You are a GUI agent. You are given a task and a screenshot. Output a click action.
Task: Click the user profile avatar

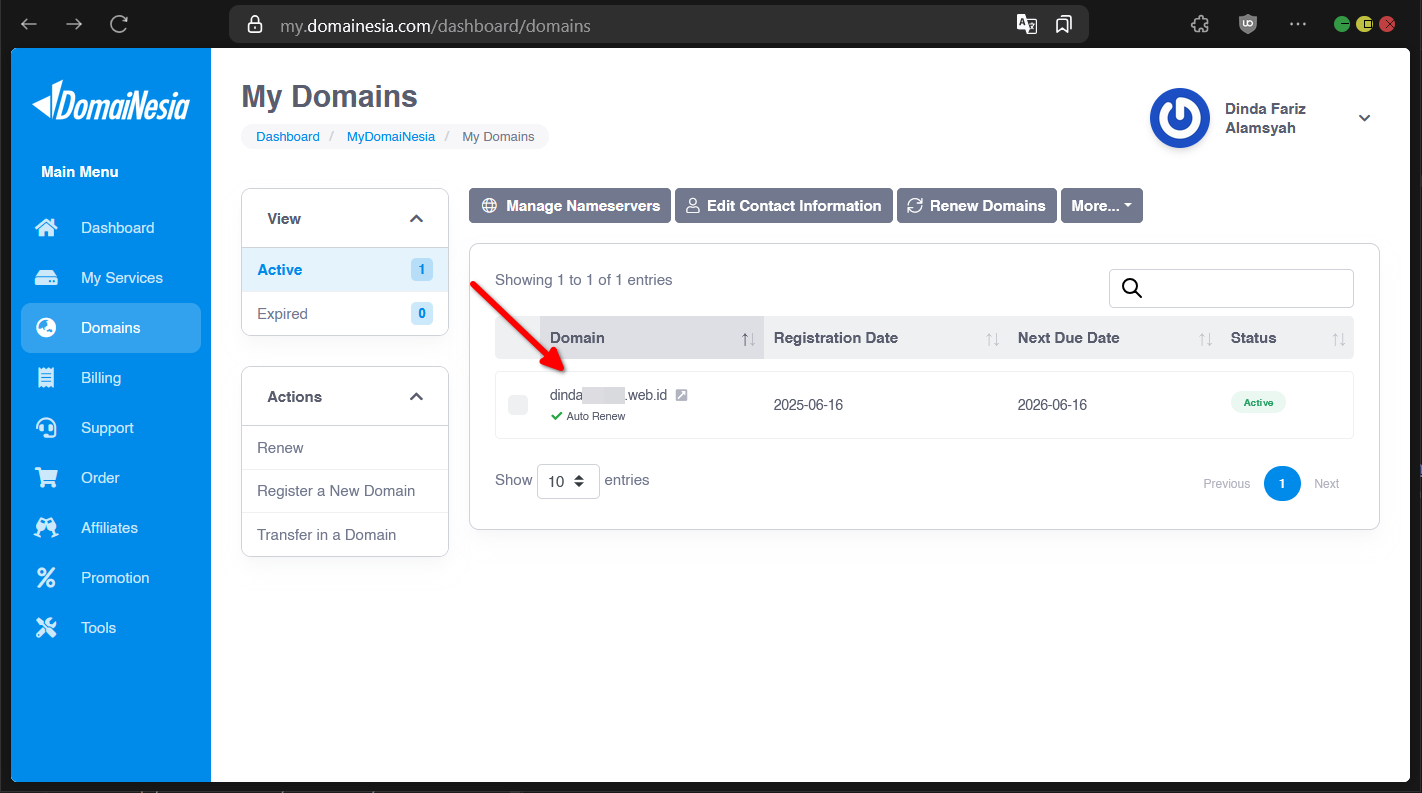[1180, 118]
